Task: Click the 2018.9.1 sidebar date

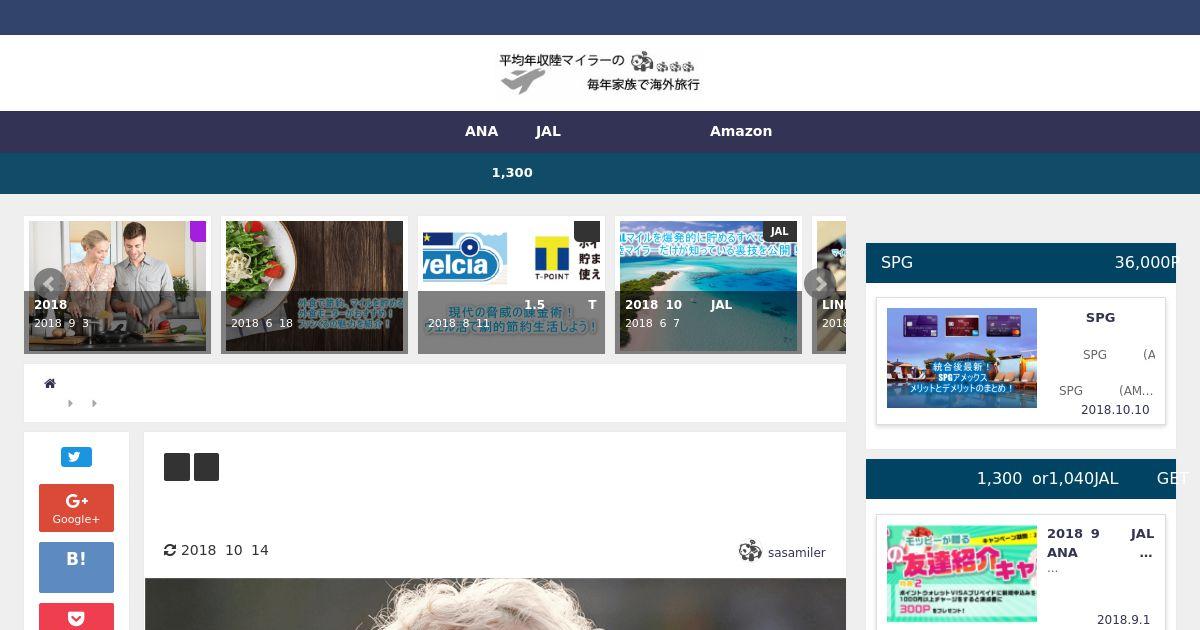Action: pos(1124,620)
